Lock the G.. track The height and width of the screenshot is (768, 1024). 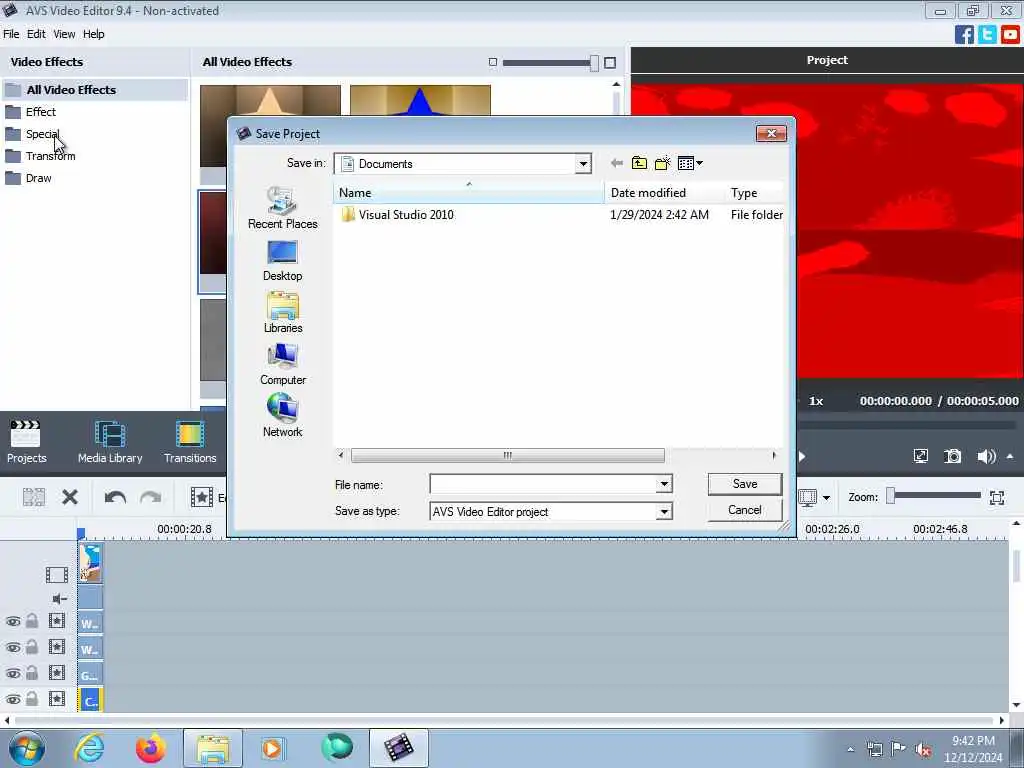coord(32,673)
